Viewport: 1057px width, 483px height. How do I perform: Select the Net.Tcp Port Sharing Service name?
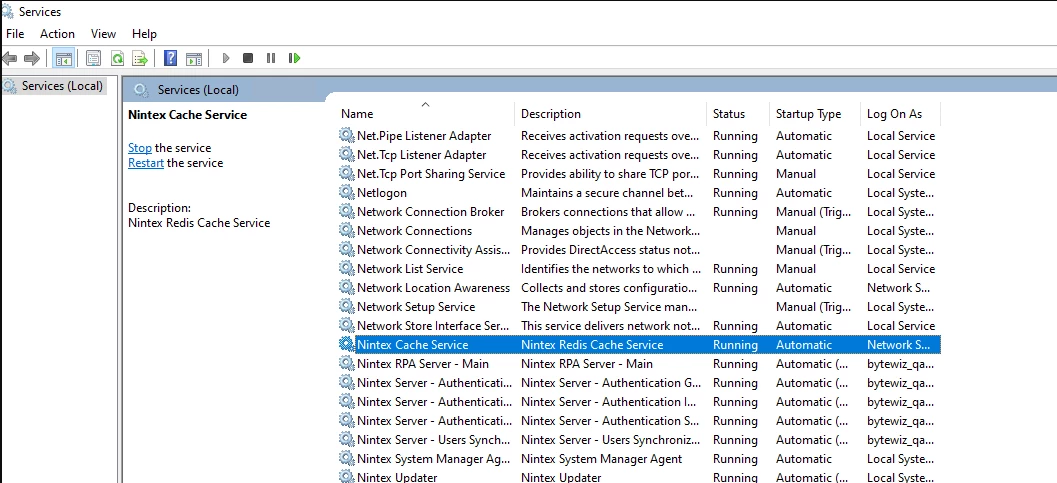point(431,173)
